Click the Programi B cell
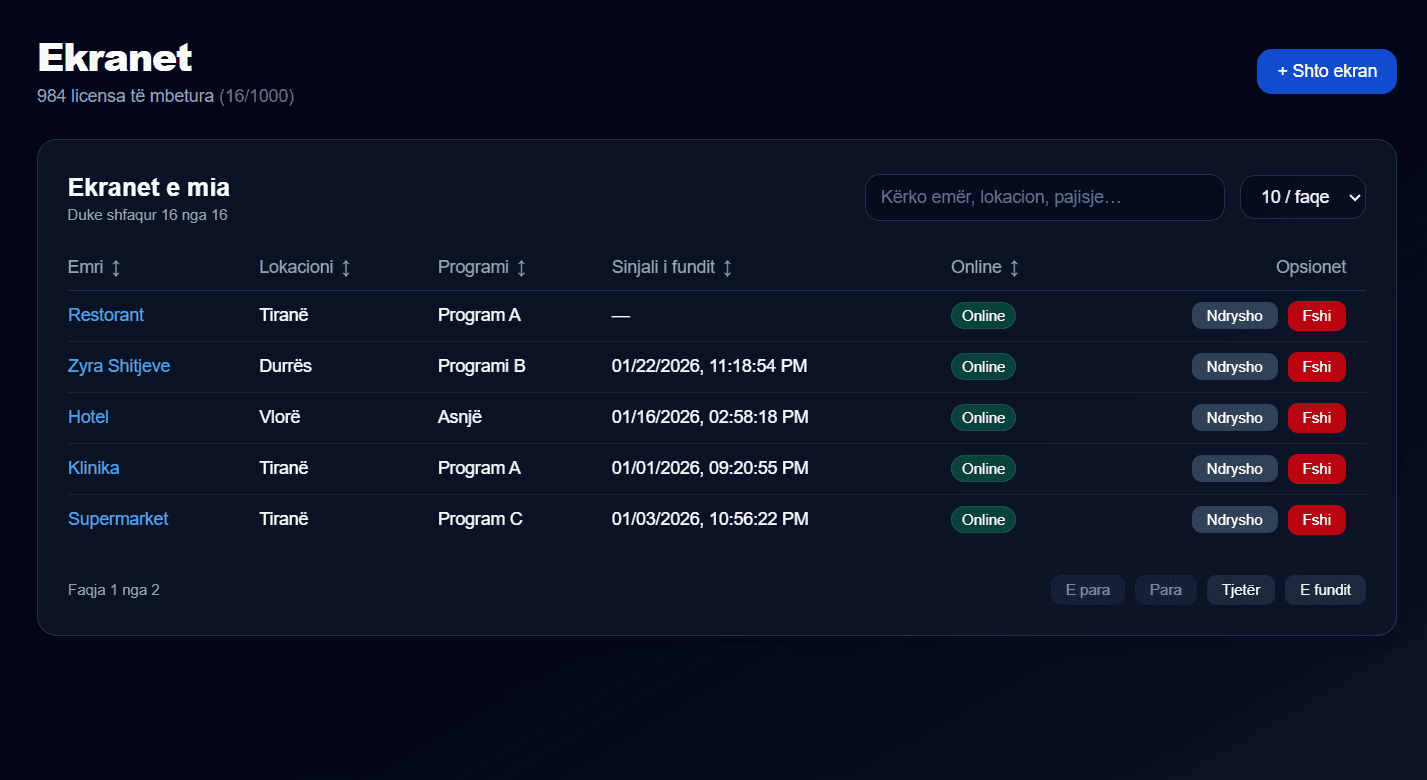Image resolution: width=1427 pixels, height=780 pixels. tap(482, 366)
